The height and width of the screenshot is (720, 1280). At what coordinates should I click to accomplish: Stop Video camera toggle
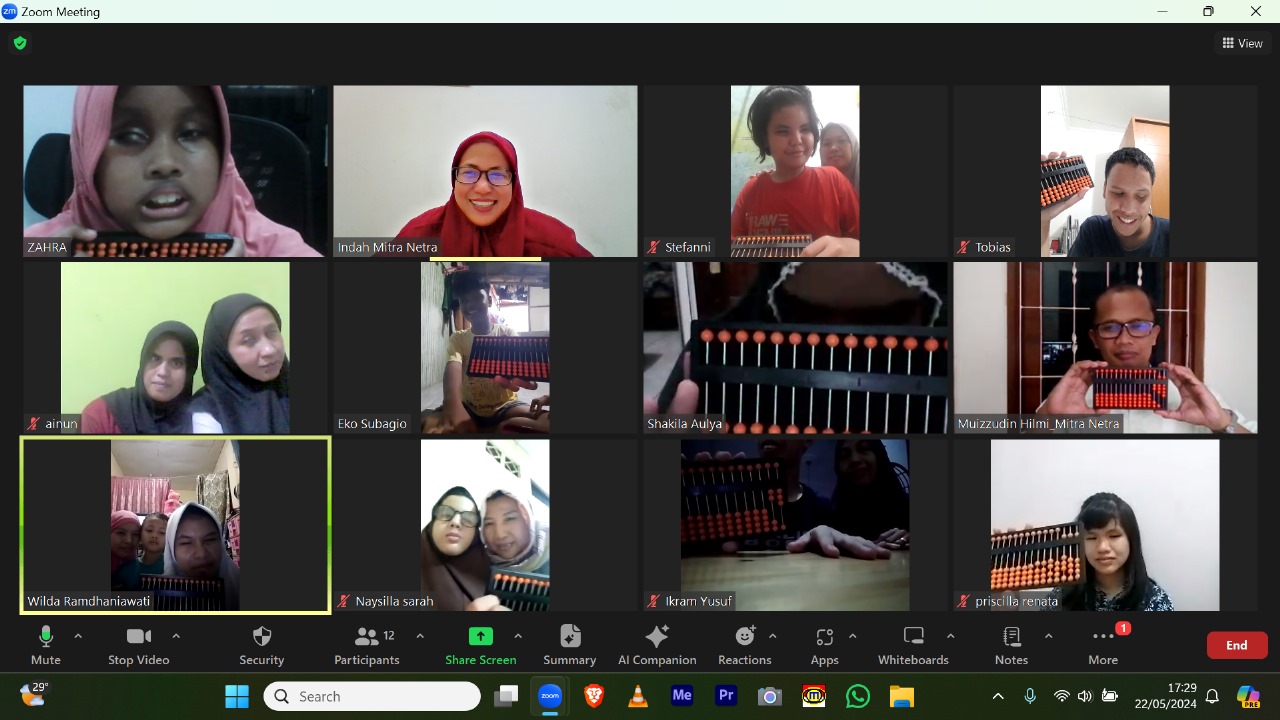pyautogui.click(x=138, y=645)
